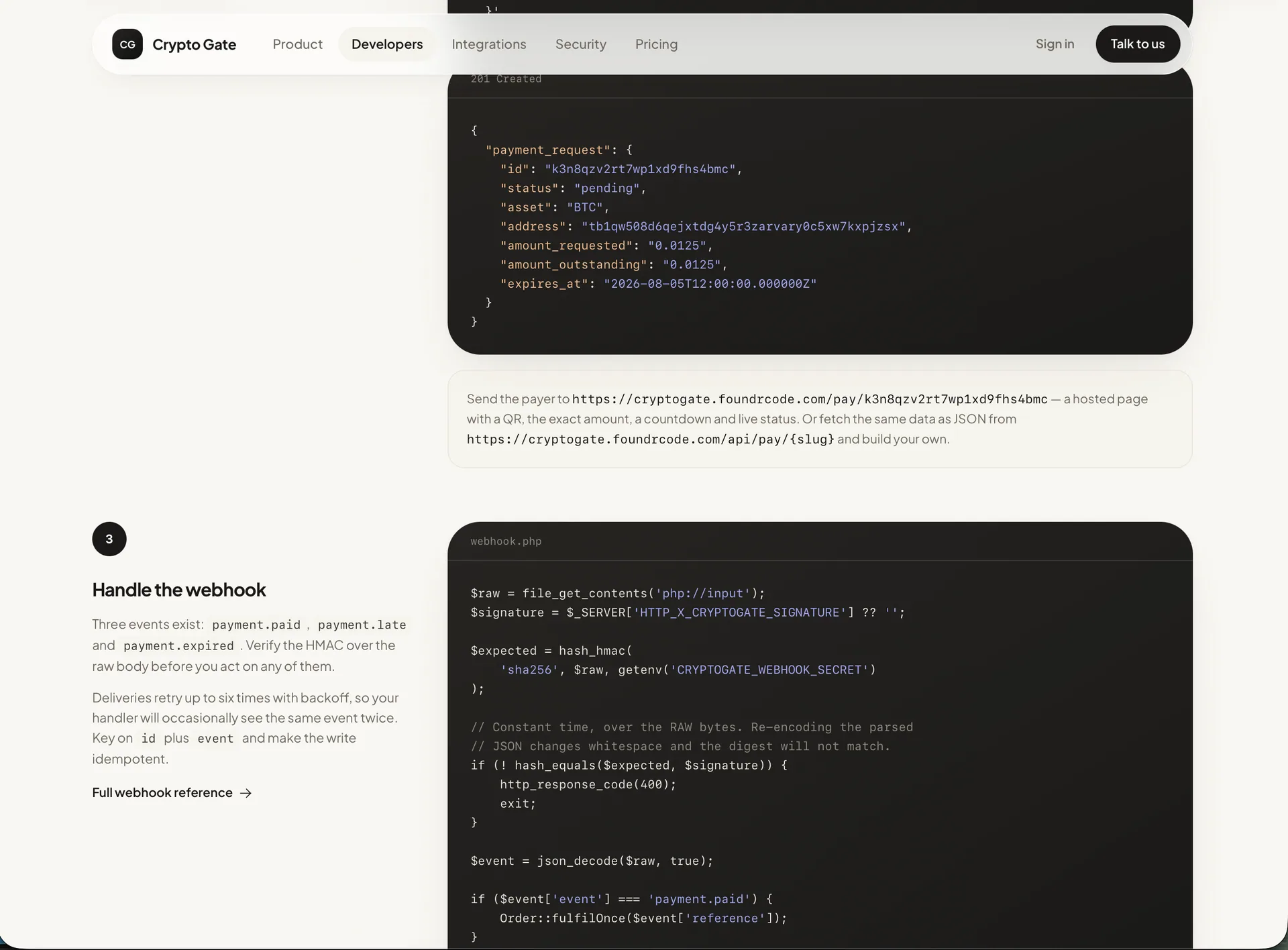The width and height of the screenshot is (1288, 950).
Task: Click the payment.paid inline code
Action: pyautogui.click(x=256, y=625)
